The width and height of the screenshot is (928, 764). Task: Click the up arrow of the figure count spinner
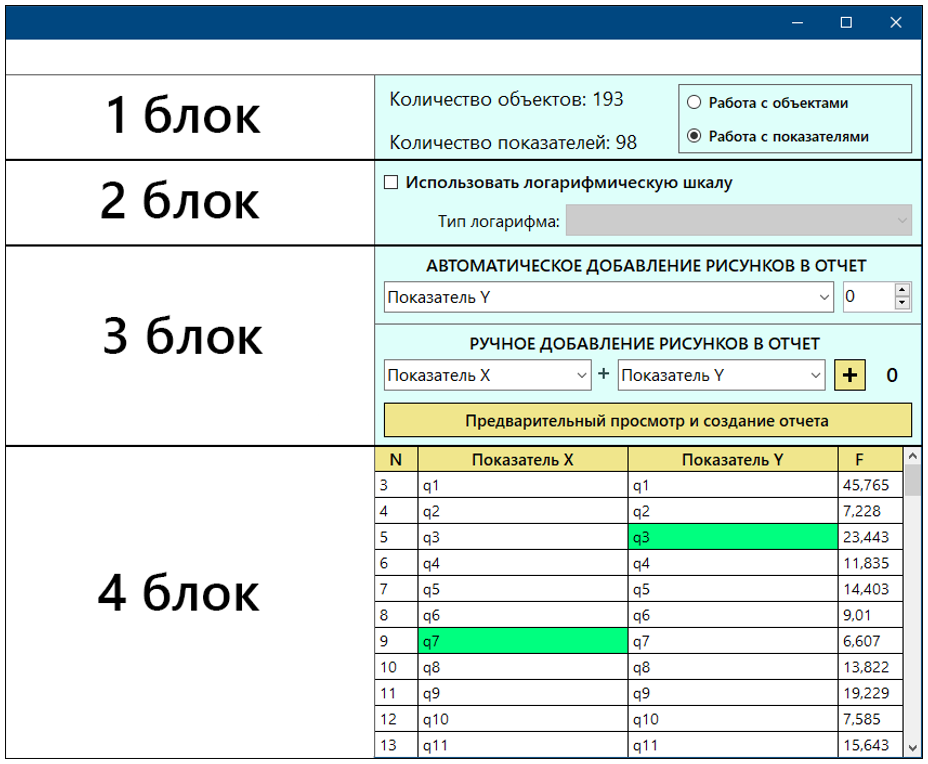[901, 291]
